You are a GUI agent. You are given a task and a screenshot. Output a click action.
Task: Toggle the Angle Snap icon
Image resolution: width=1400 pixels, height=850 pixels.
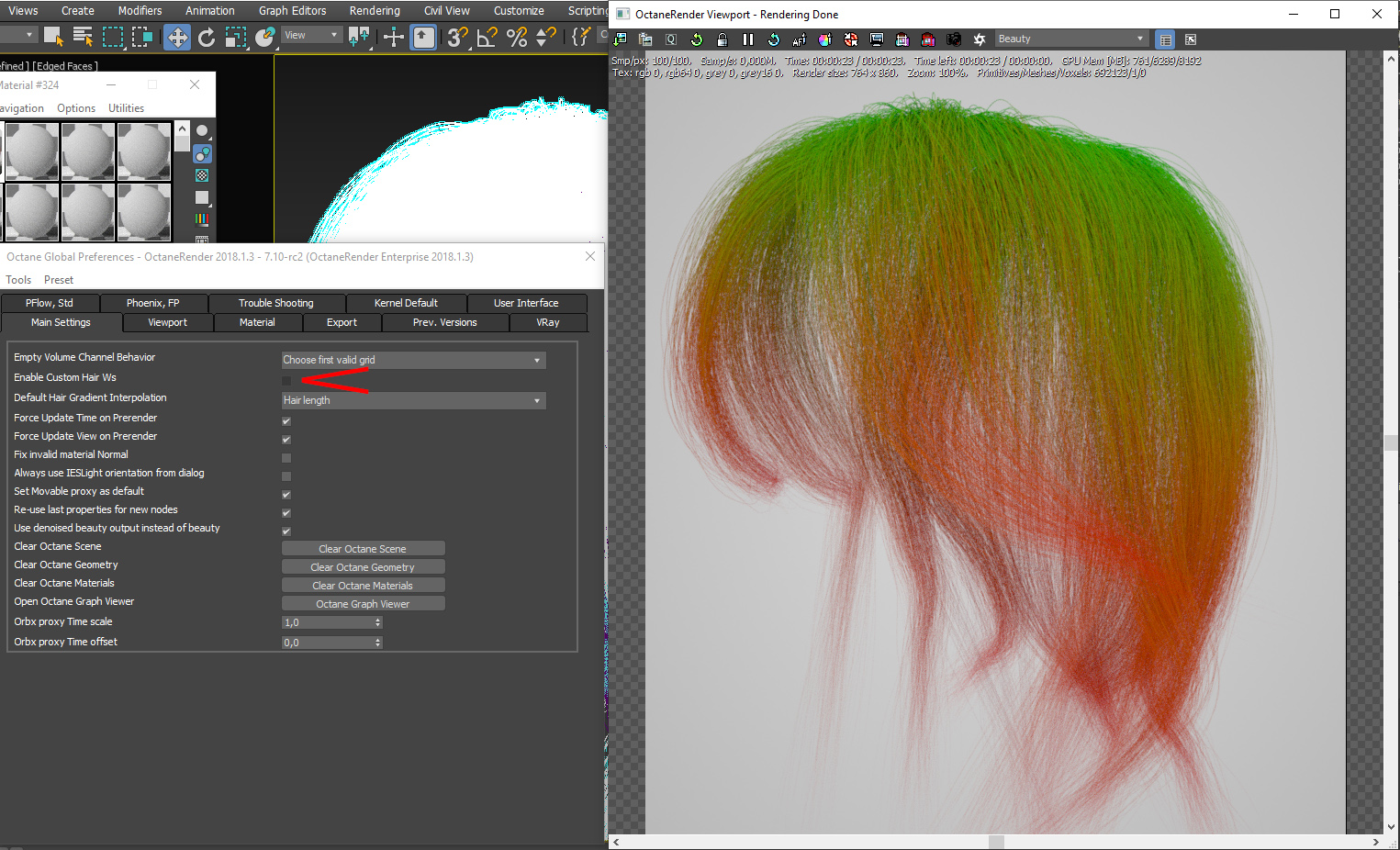point(487,37)
